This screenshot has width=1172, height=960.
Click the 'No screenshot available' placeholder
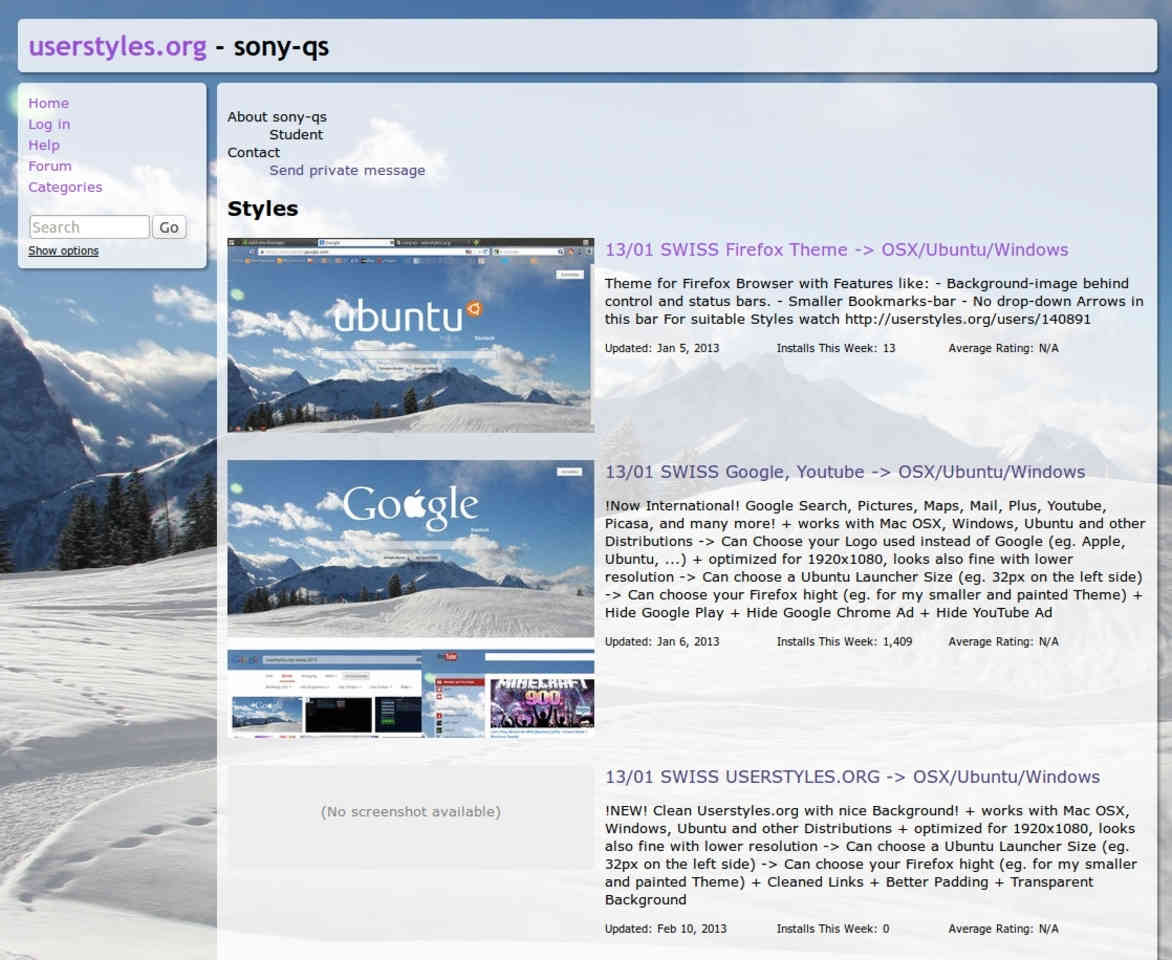410,816
